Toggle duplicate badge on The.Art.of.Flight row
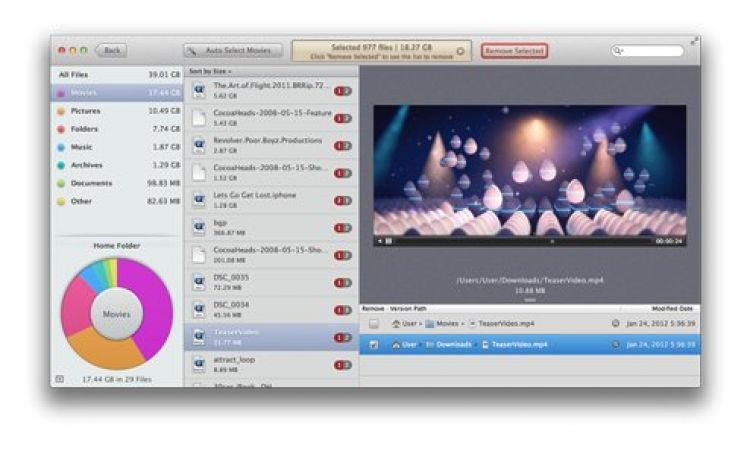Image resolution: width=750 pixels, height=457 pixels. (342, 91)
